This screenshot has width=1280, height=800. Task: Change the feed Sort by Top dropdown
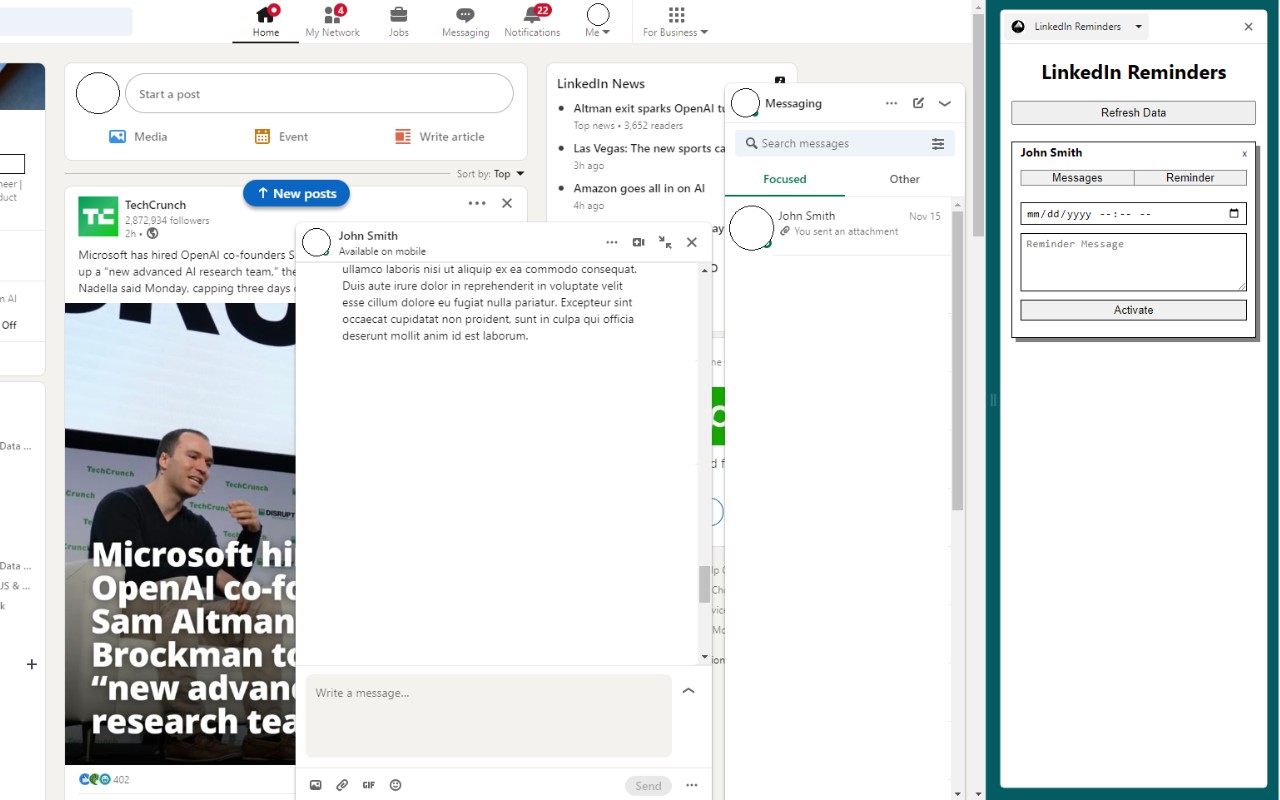[x=491, y=174]
